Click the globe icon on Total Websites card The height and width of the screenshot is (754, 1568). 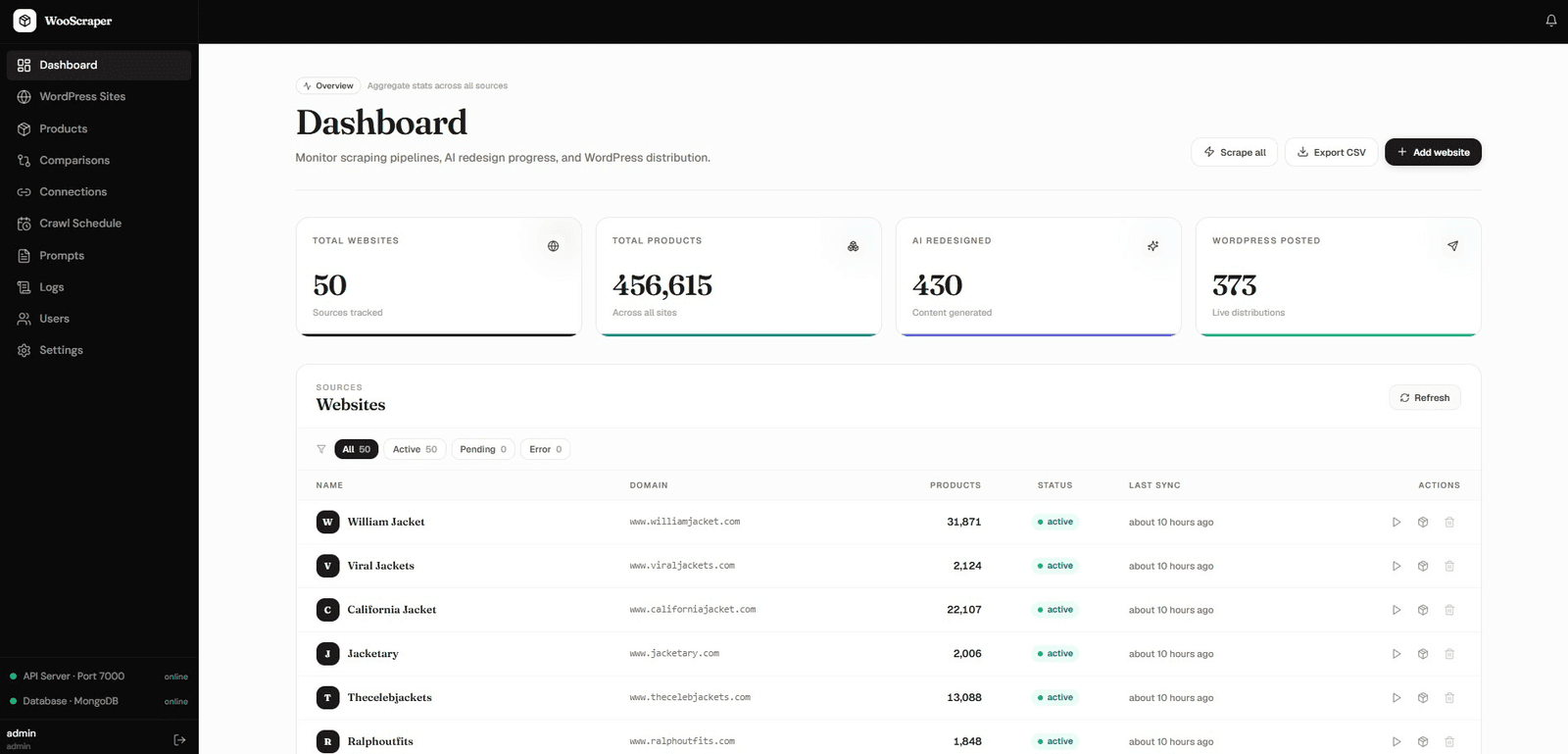pyautogui.click(x=553, y=246)
